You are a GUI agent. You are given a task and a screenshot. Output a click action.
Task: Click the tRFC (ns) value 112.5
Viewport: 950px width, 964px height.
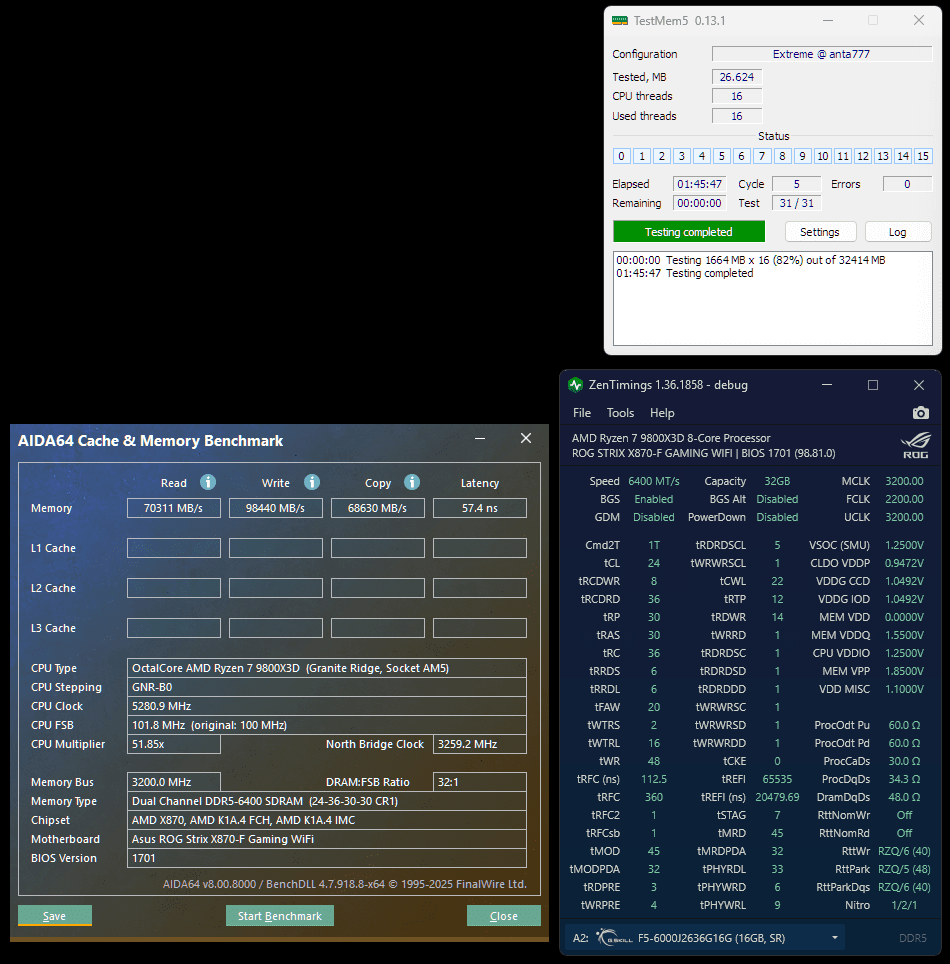(x=654, y=779)
